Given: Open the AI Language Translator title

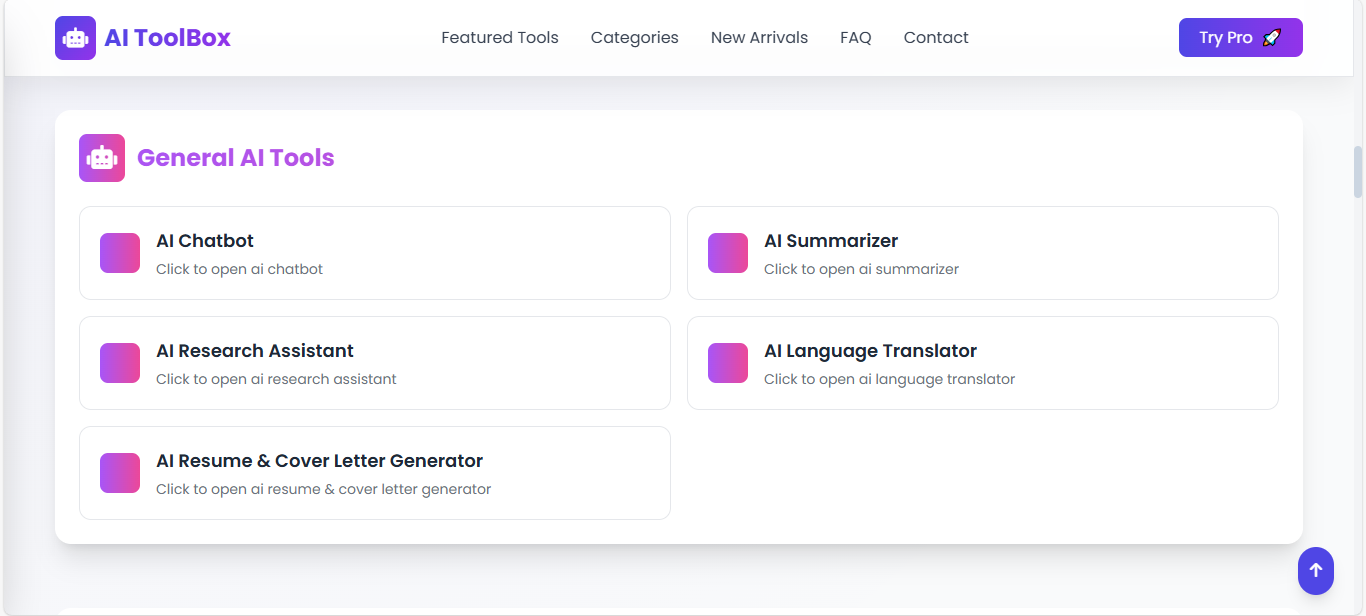Looking at the screenshot, I should (871, 351).
